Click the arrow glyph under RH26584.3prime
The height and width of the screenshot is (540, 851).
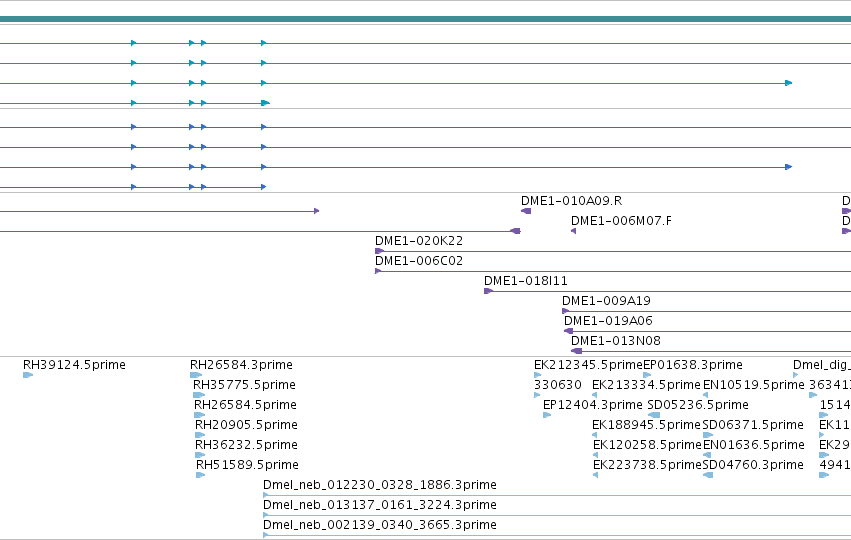196,375
